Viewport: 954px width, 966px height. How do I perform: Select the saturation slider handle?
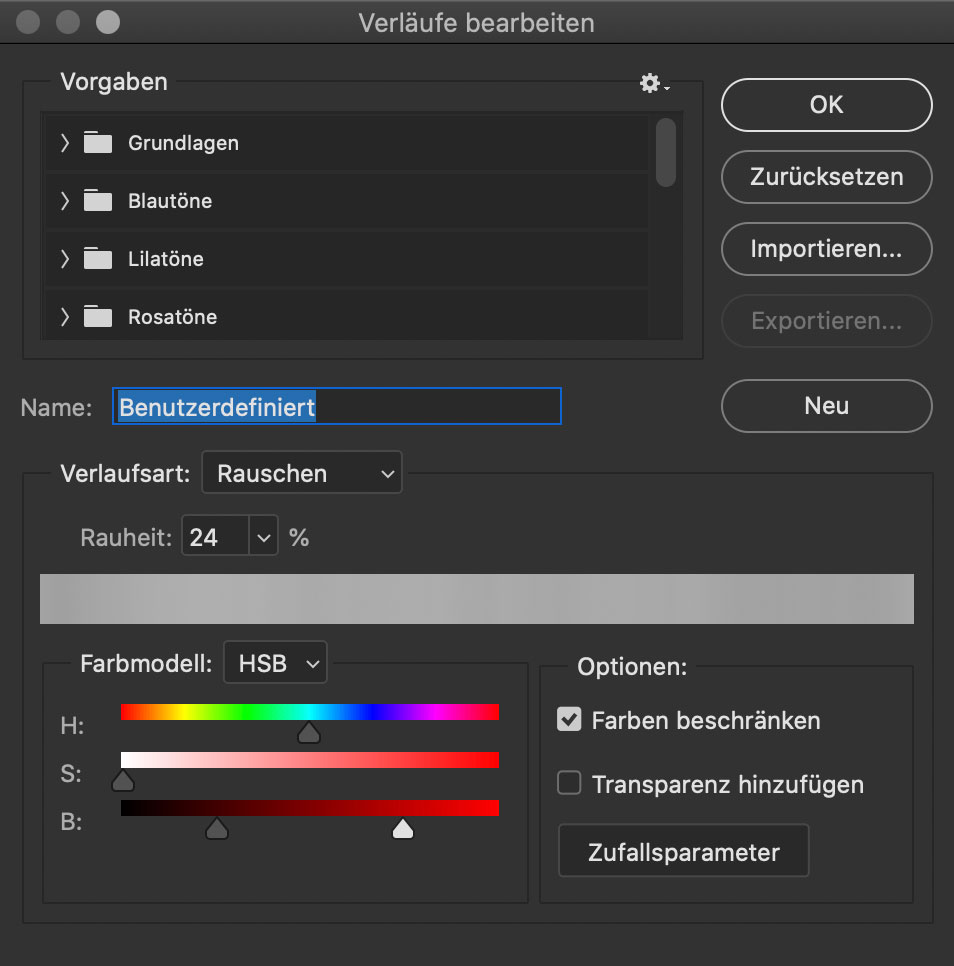click(123, 781)
